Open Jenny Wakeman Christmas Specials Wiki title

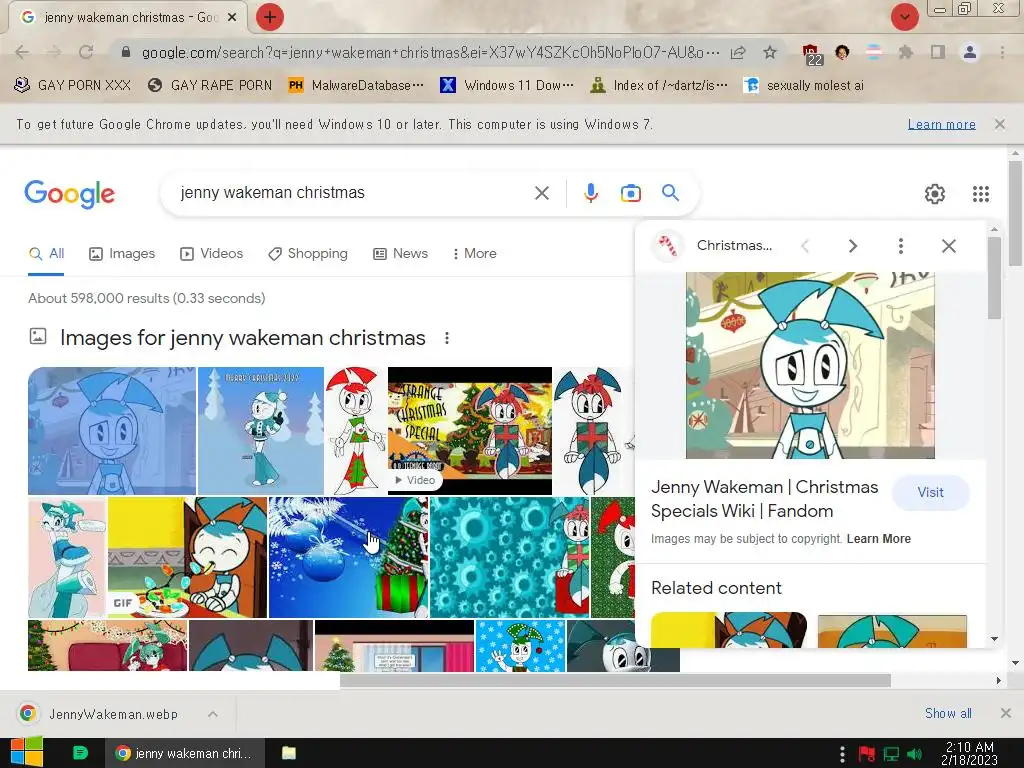764,499
